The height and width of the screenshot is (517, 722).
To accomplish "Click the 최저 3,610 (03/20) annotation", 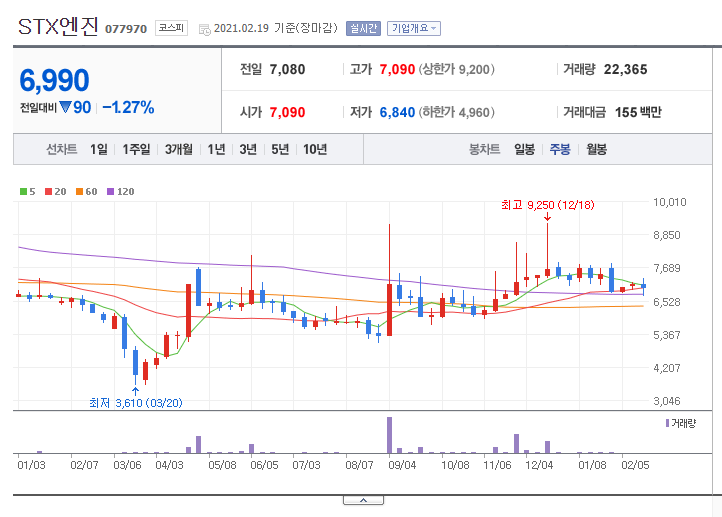I will [x=136, y=403].
